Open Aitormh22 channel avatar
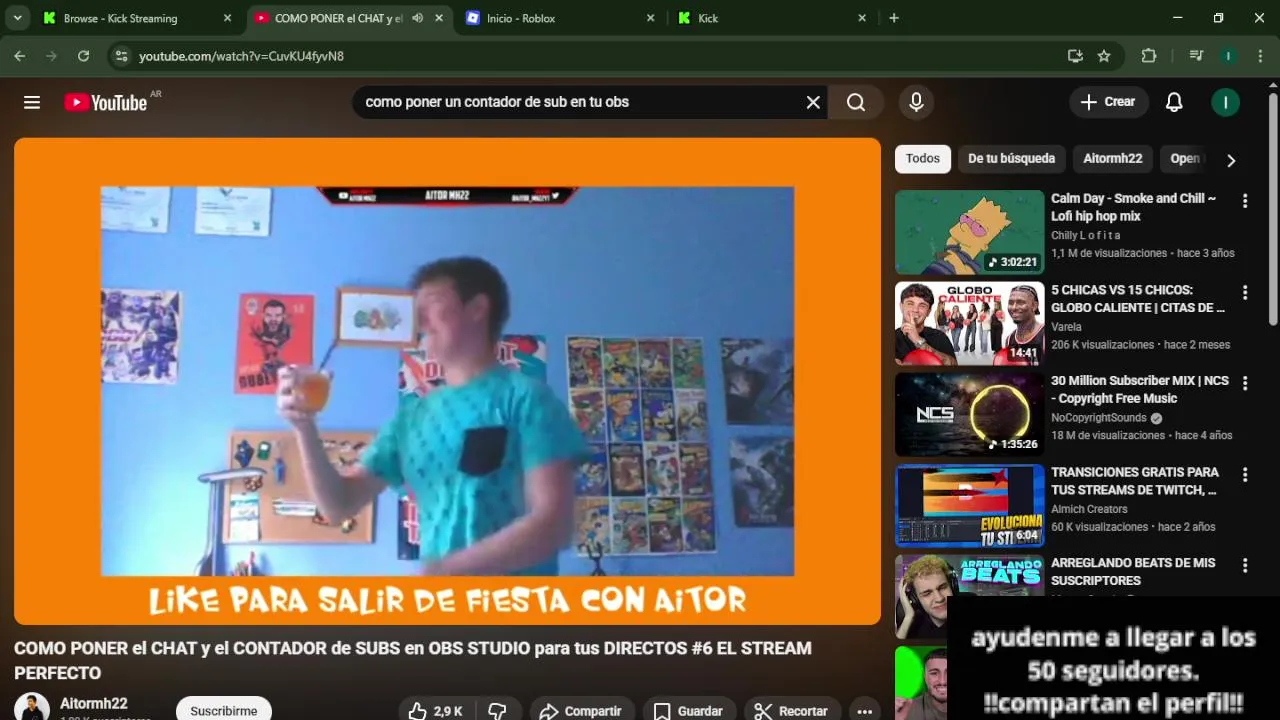 coord(32,708)
